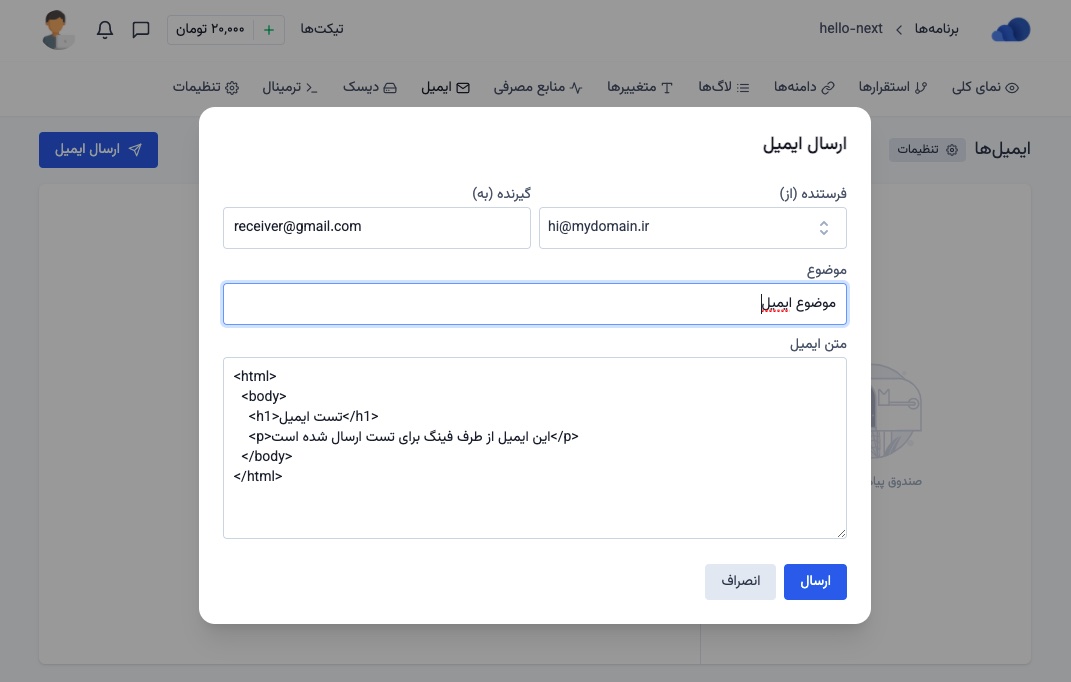Screen dimensions: 1071x682
Task: Open the تیکت‌ها tickets link
Action: pyautogui.click(x=322, y=29)
